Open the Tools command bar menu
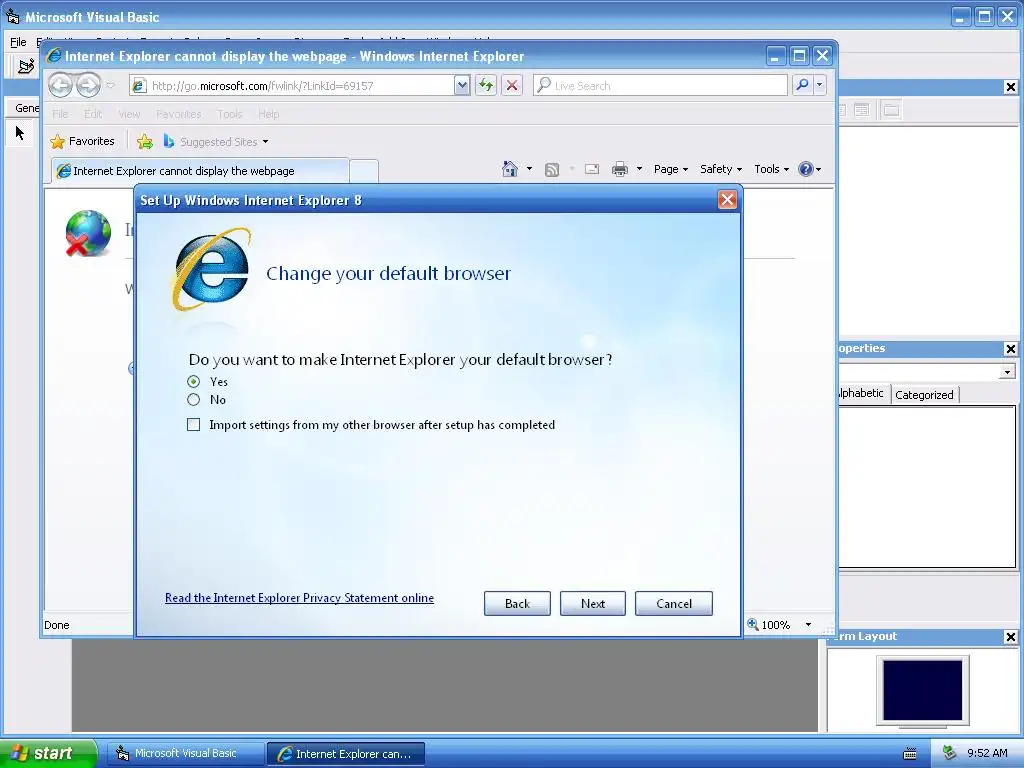 point(771,169)
